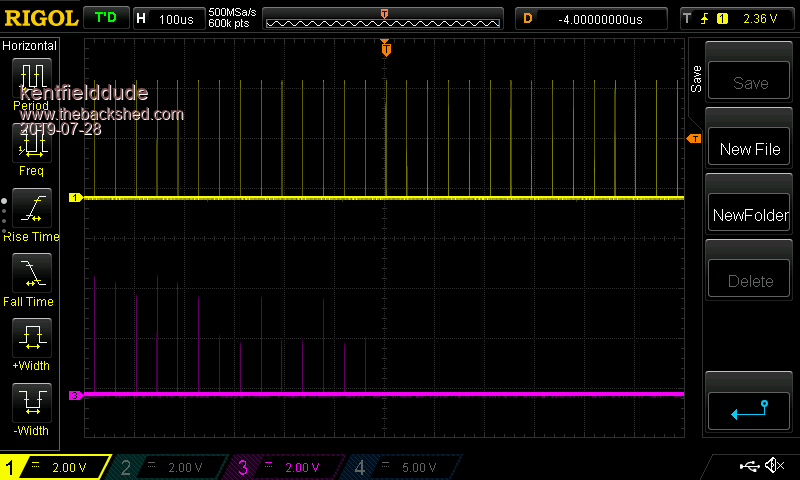Choose the Fall Time measurement icon
800x480 pixels.
pos(31,272)
